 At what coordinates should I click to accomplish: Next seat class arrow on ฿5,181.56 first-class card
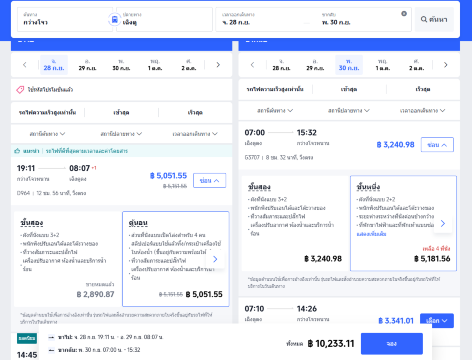tap(443, 223)
